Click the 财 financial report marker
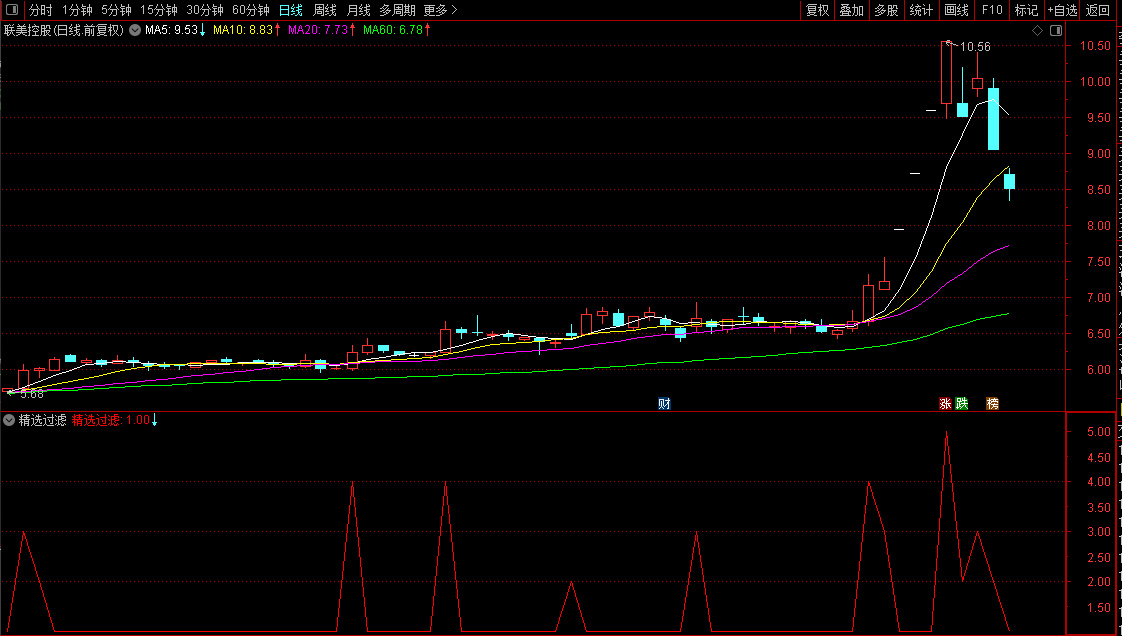This screenshot has width=1122, height=636. point(664,404)
